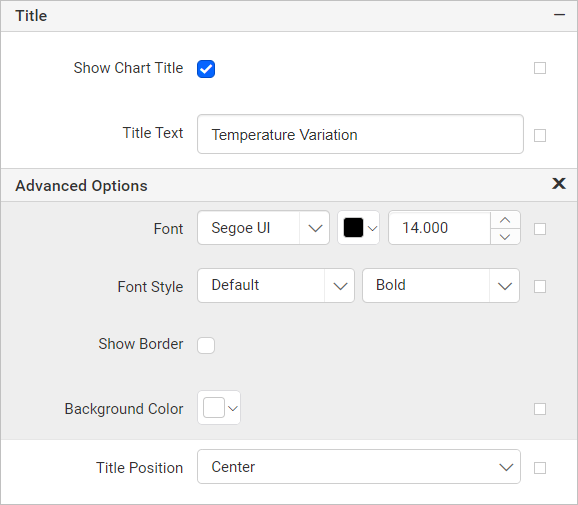Tick the small box beside Background Color row
Viewport: 578px width, 505px height.
(x=540, y=409)
